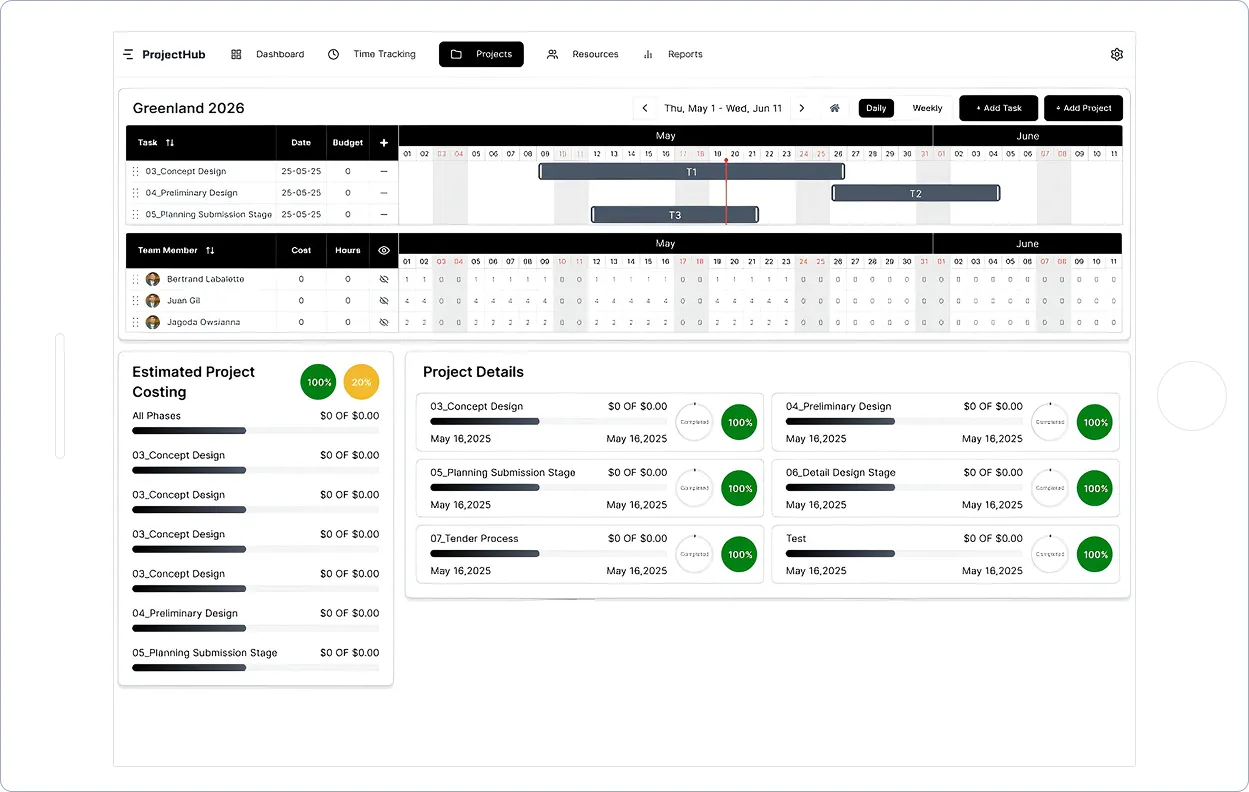Open the Dashboard tab
The image size is (1249, 792).
click(268, 54)
